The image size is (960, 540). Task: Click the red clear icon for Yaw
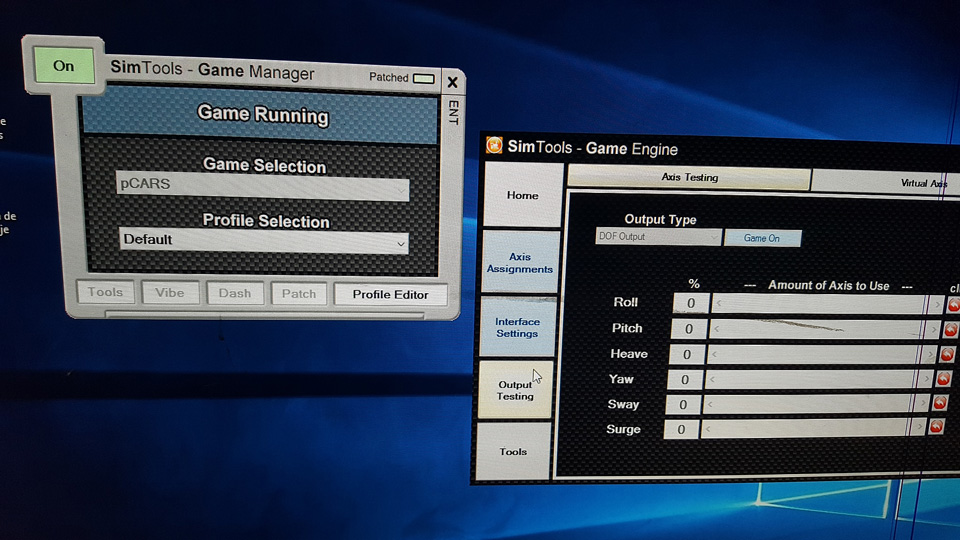click(943, 380)
